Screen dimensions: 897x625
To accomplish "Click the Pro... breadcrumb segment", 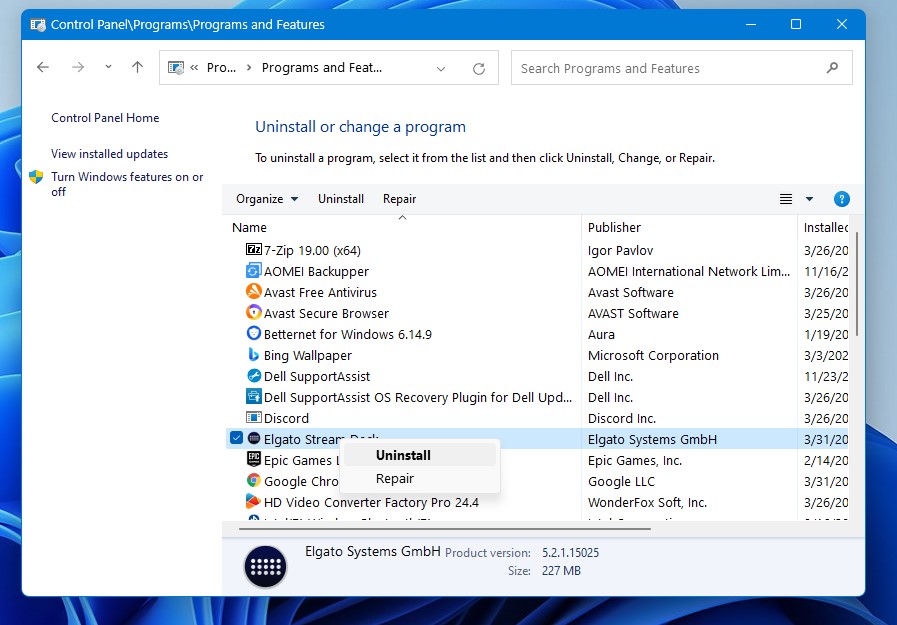I will coord(221,67).
